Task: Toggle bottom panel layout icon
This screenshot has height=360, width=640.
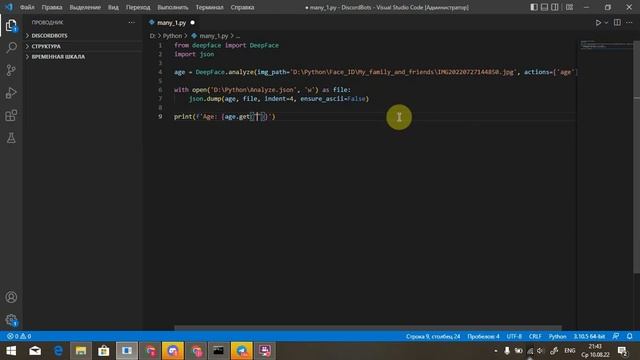Action: (x=544, y=7)
